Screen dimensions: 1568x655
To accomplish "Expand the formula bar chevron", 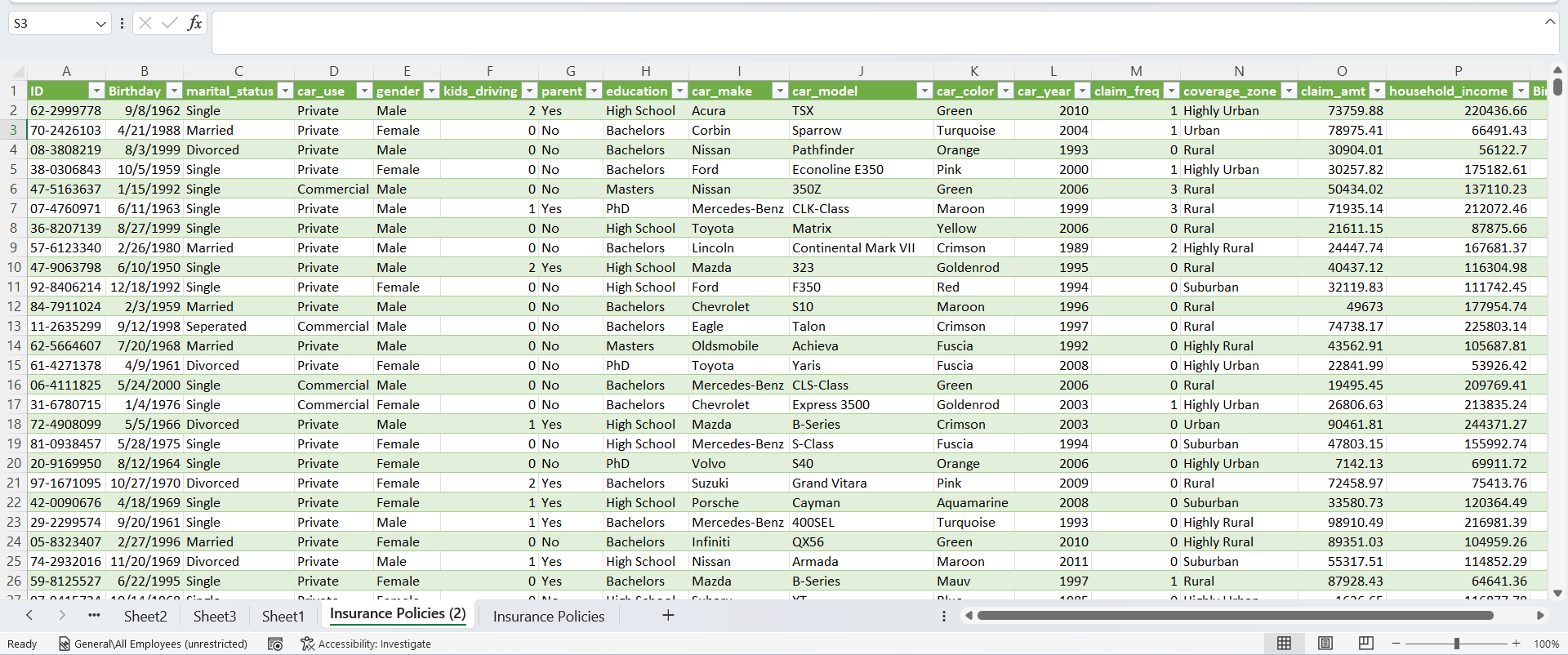I will (x=1549, y=22).
